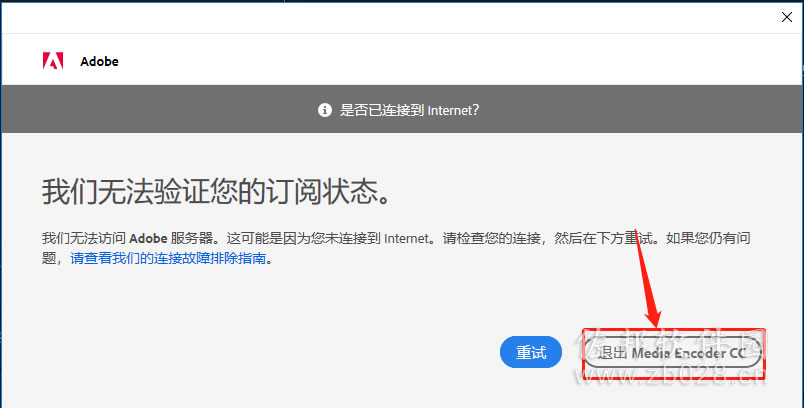The width and height of the screenshot is (804, 408).
Task: Click the www.zb028.cn watermark text
Action: coord(671,375)
